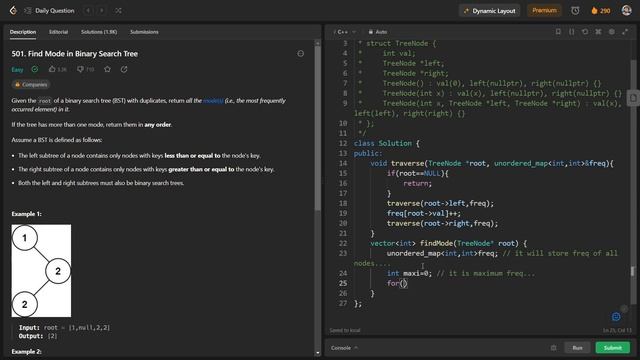Screen dimensions: 640x360
Task: Reset code to default icon
Action: (x=585, y=31)
